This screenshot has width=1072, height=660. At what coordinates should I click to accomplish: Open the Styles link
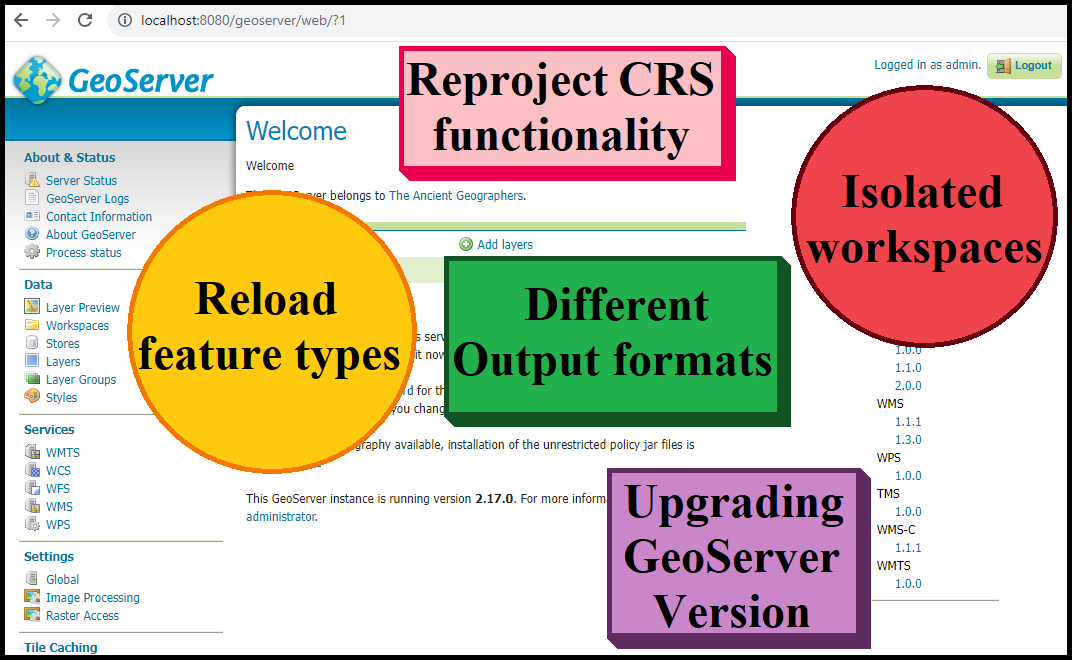click(x=62, y=397)
